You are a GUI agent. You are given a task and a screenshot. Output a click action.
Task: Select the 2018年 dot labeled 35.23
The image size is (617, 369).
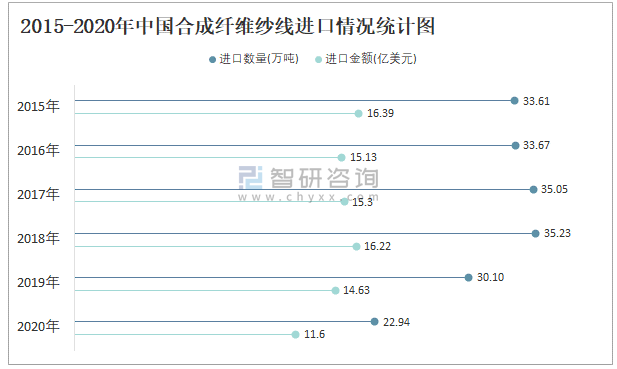click(536, 234)
